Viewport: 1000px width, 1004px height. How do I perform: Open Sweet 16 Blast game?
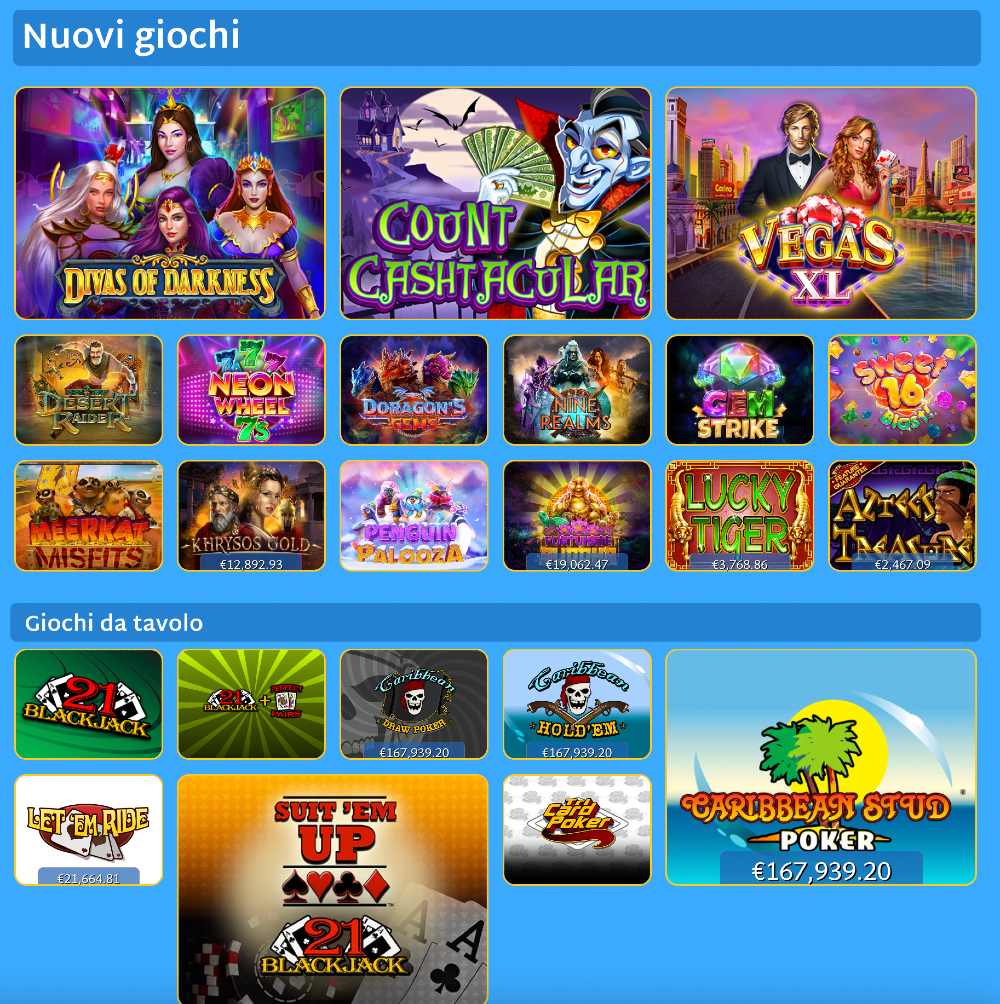coord(902,390)
